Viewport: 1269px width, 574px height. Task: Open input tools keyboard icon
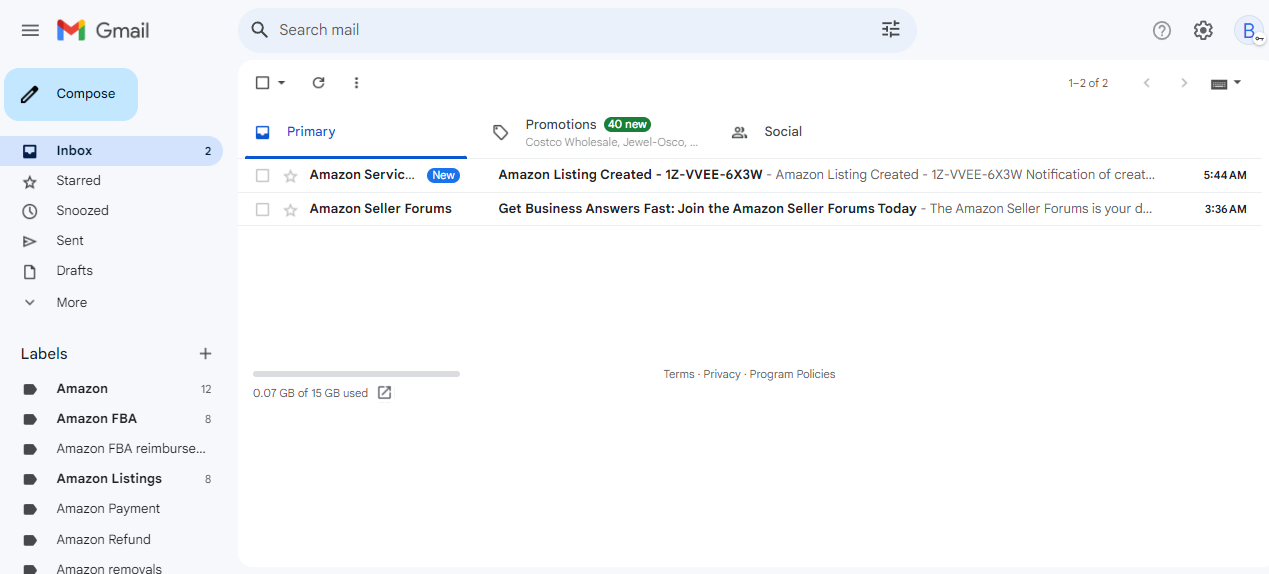pos(1219,84)
